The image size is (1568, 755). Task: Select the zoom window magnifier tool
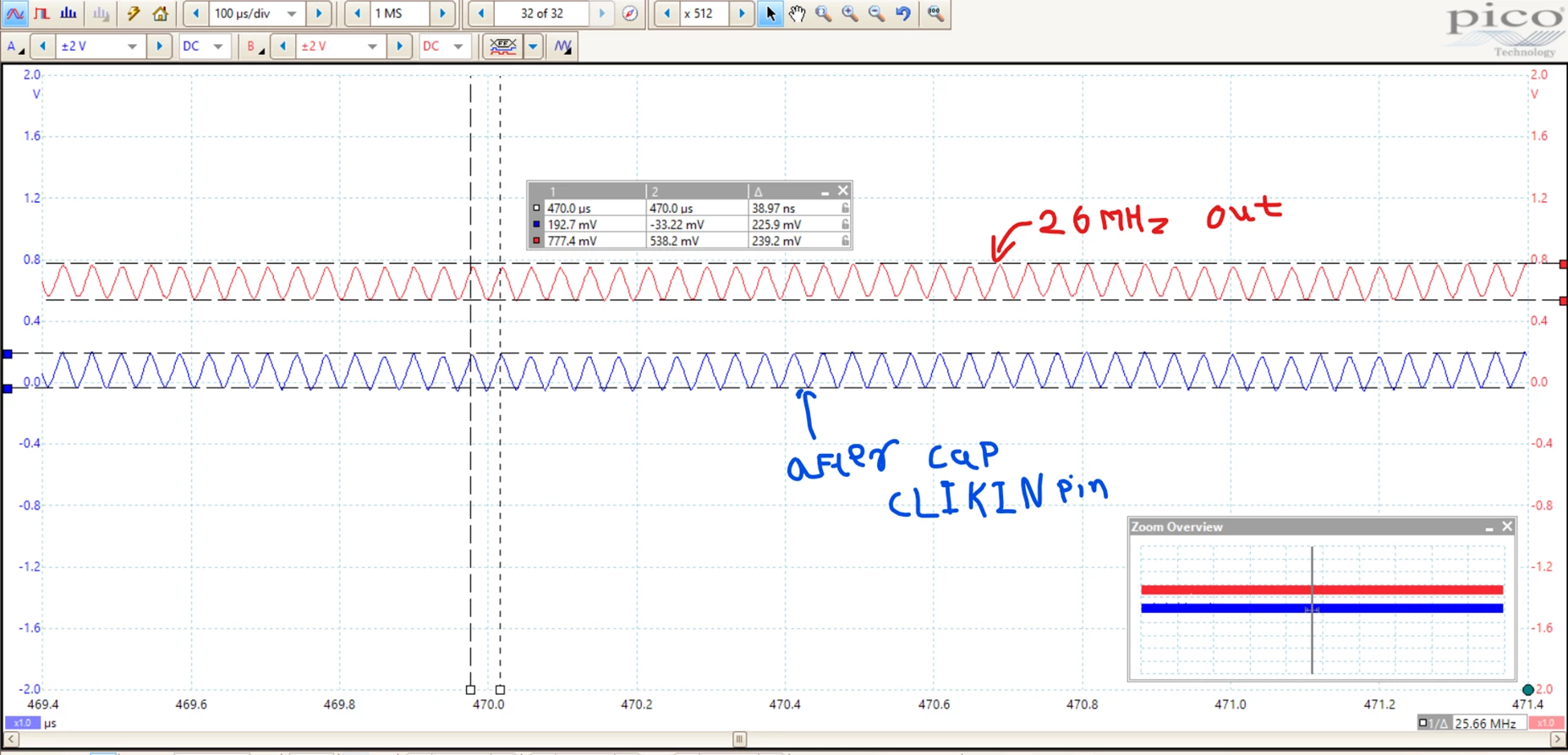tap(823, 14)
